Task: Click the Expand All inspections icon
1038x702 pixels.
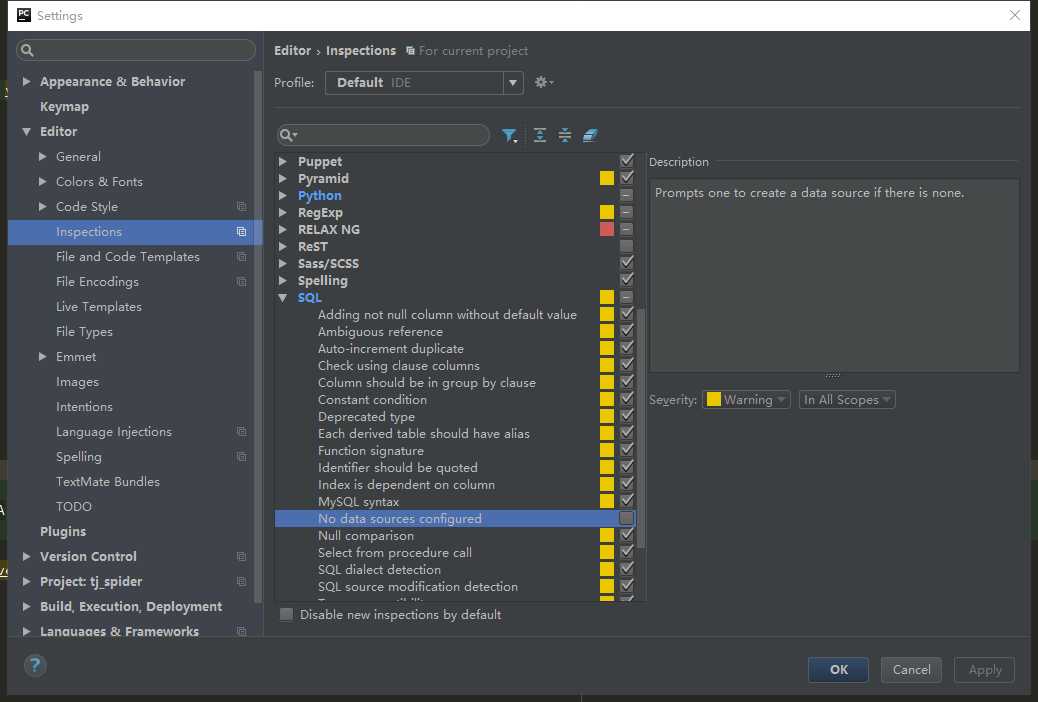Action: coord(540,136)
